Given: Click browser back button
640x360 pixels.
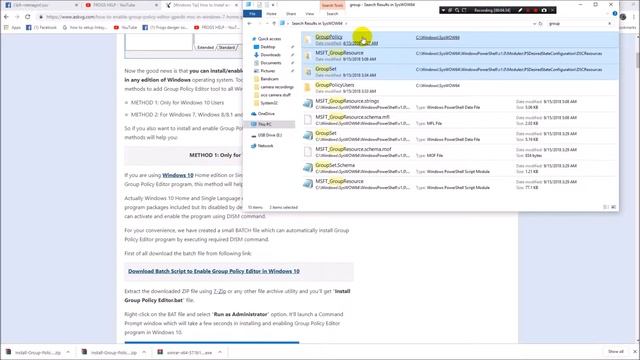Looking at the screenshot, I should click(x=6, y=17).
